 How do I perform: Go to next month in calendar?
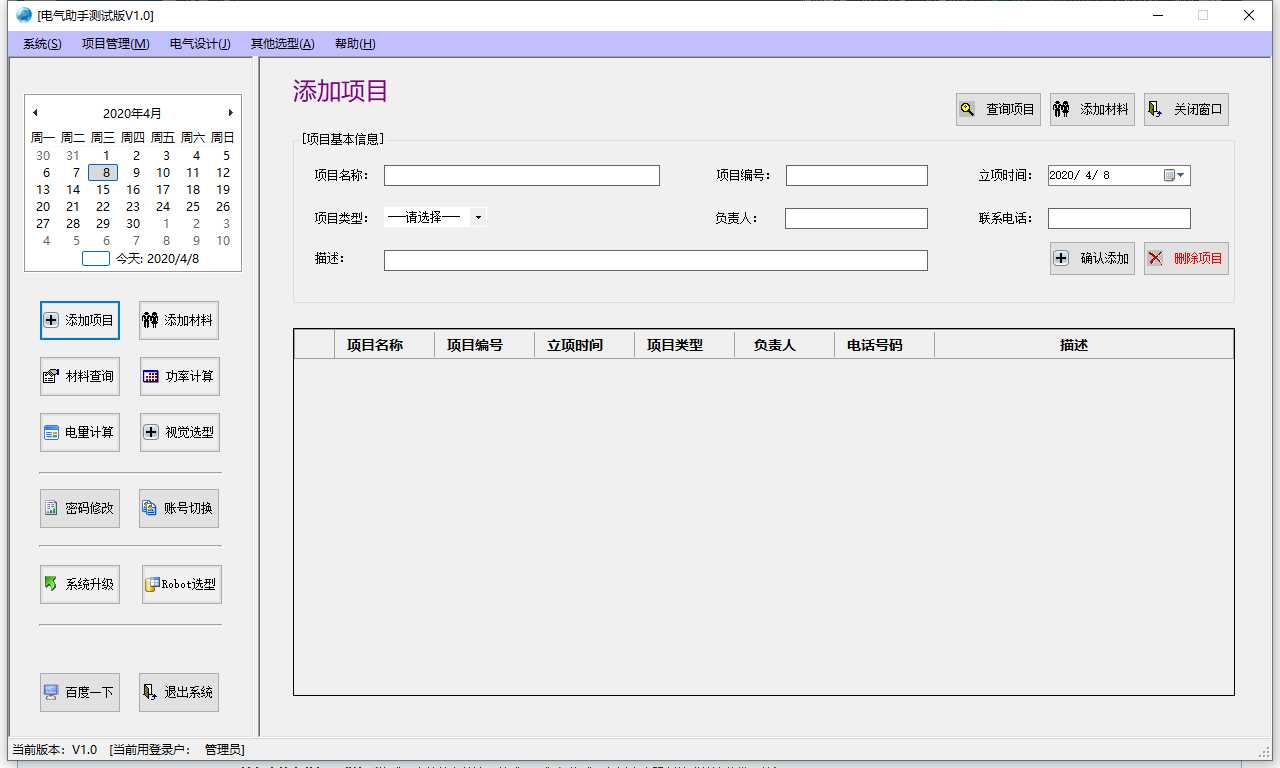(230, 113)
